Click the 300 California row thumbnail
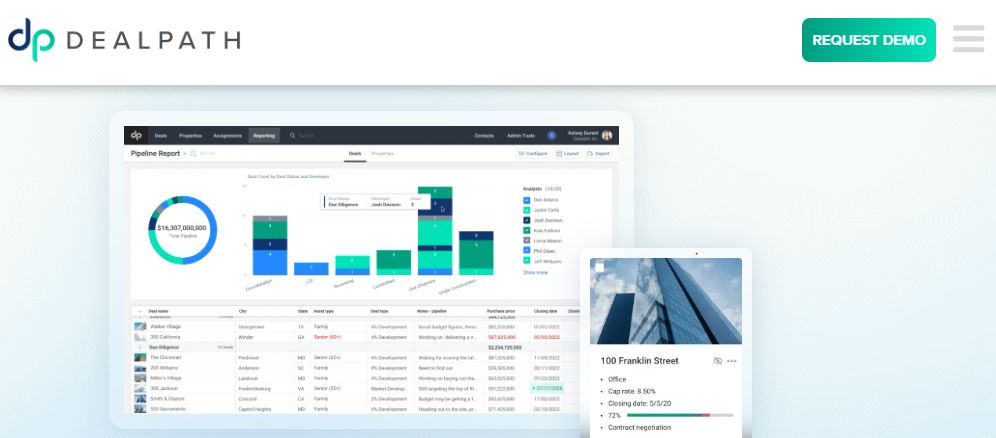 coord(140,337)
